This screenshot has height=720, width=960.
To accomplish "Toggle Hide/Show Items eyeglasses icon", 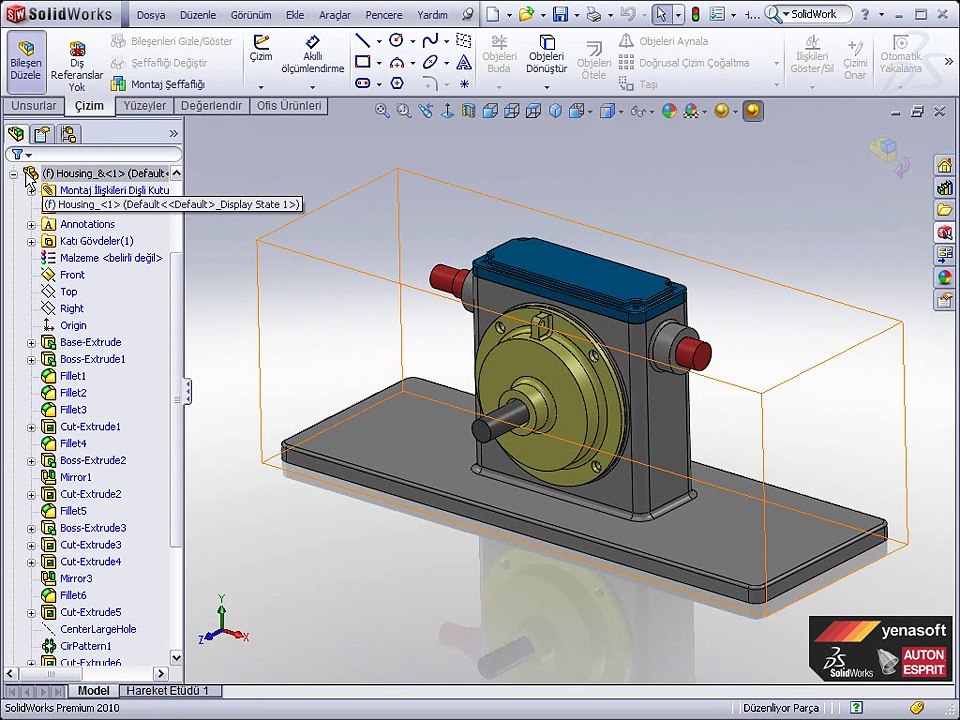I will click(x=638, y=111).
